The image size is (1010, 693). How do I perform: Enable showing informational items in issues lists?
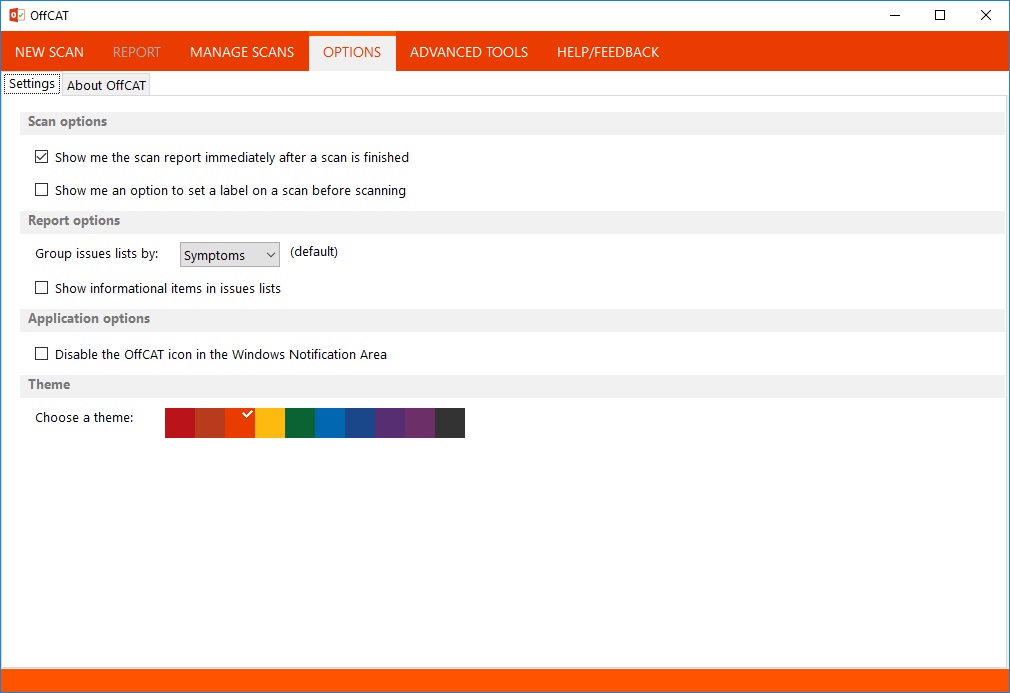[x=41, y=288]
